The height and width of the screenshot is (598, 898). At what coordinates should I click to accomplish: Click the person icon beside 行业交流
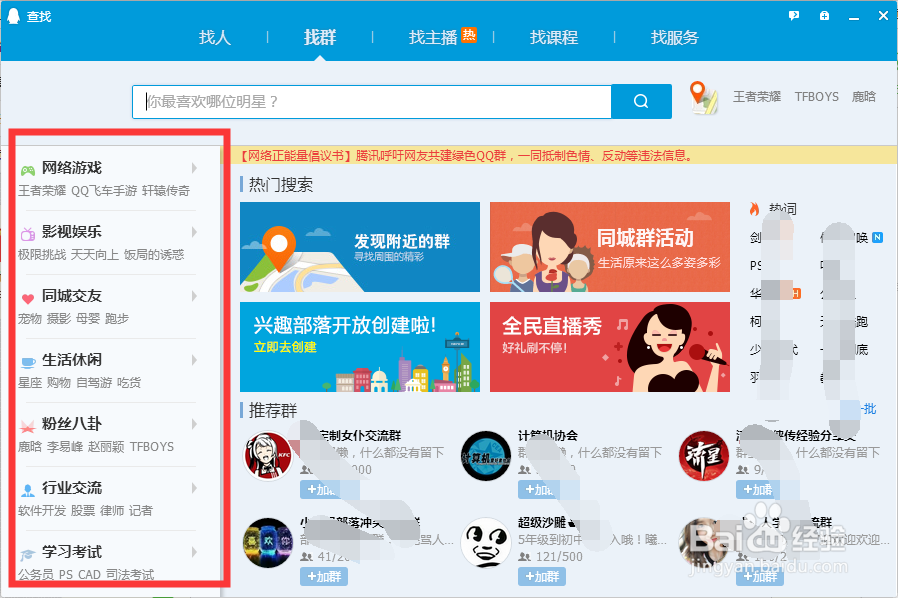(27, 490)
